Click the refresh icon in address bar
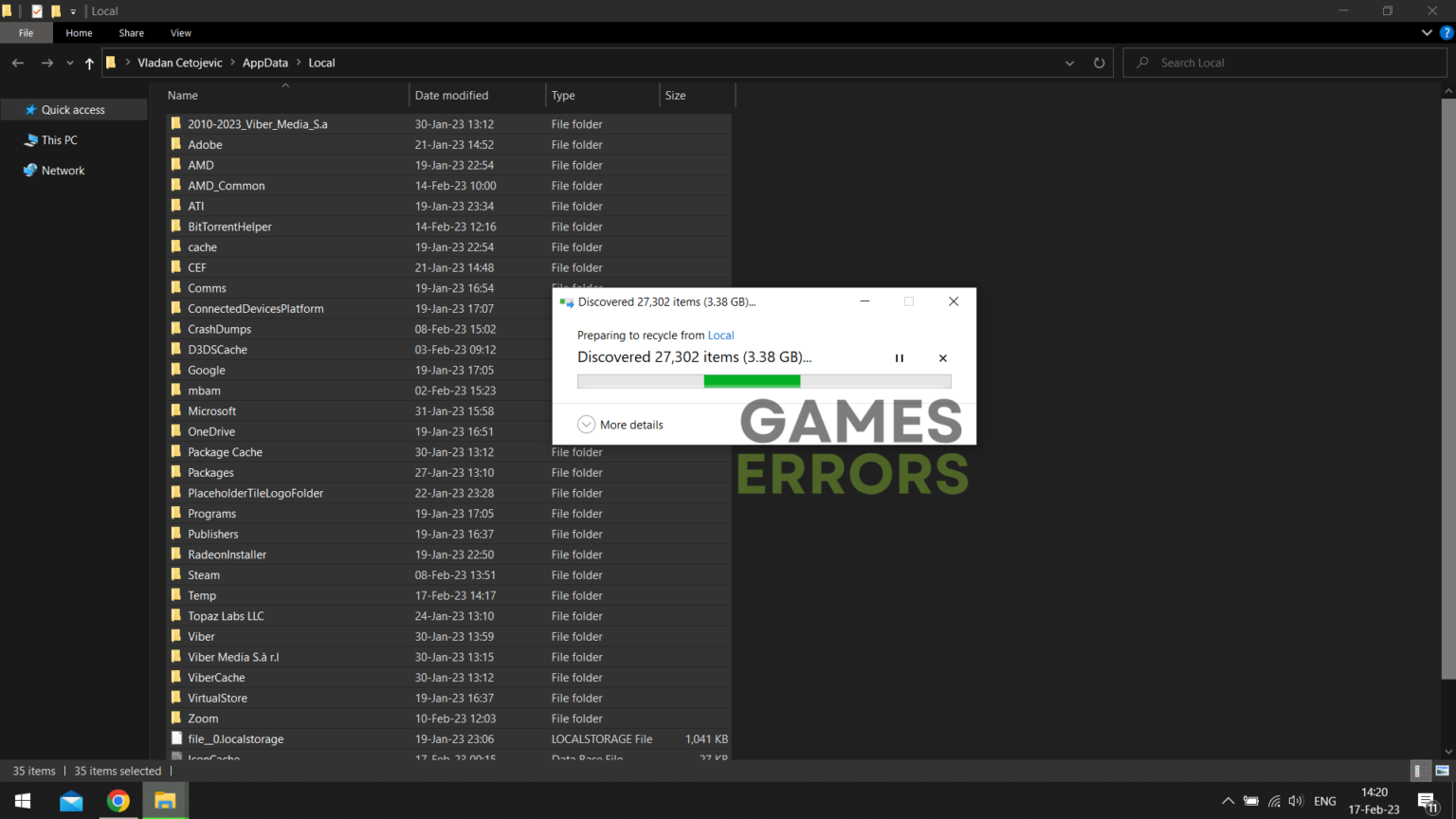The height and width of the screenshot is (819, 1456). 1099,63
